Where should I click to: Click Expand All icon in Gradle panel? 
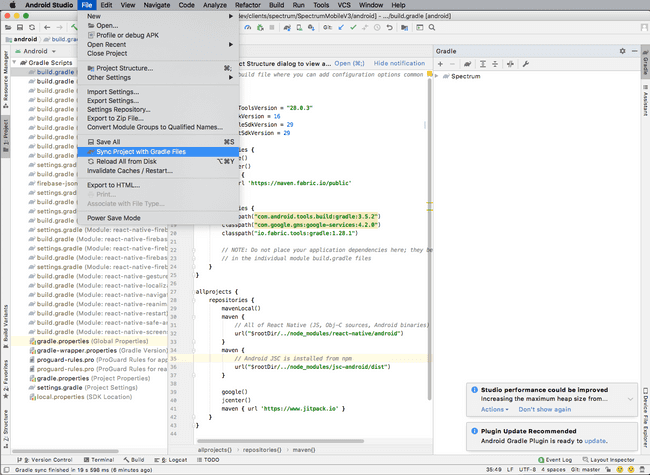483,64
